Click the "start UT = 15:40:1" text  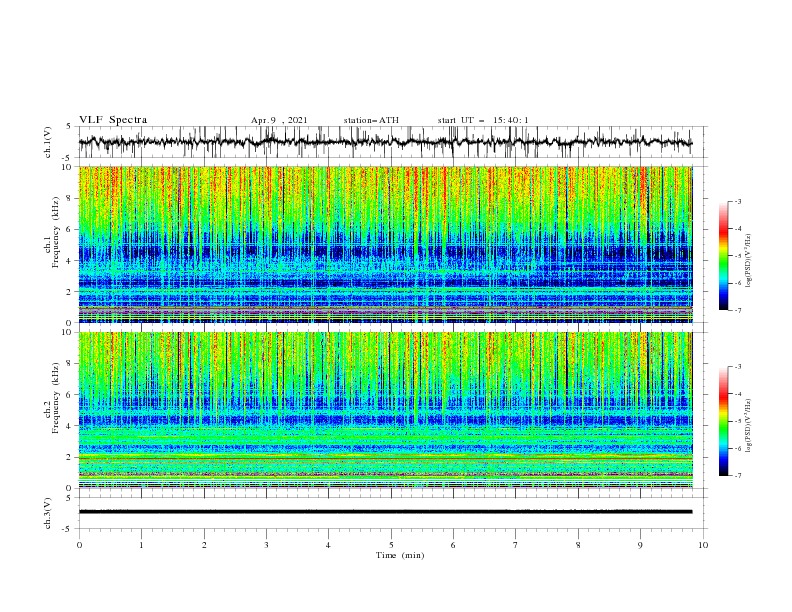click(483, 120)
